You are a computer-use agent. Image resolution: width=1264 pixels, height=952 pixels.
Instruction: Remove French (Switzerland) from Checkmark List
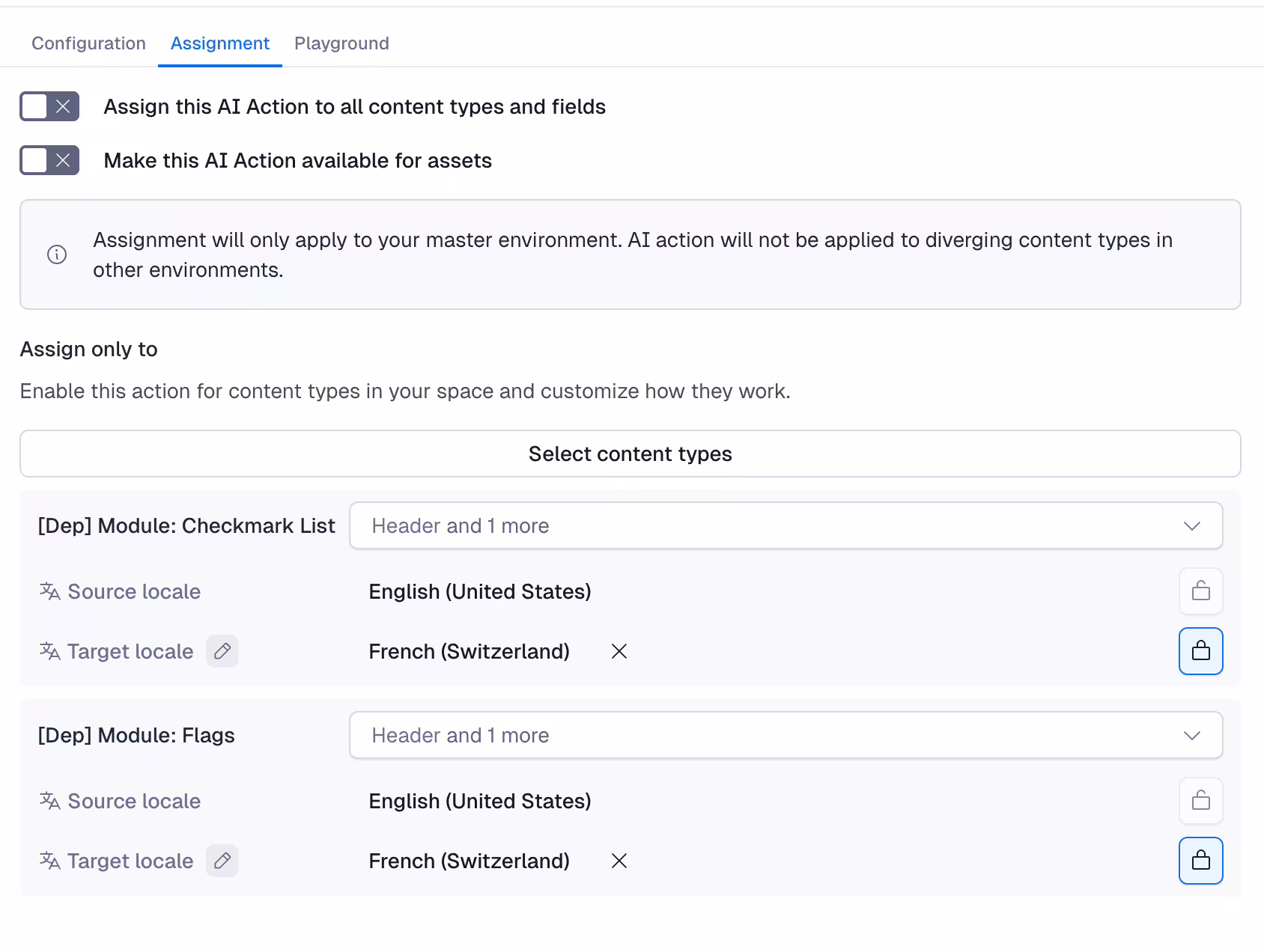click(619, 651)
